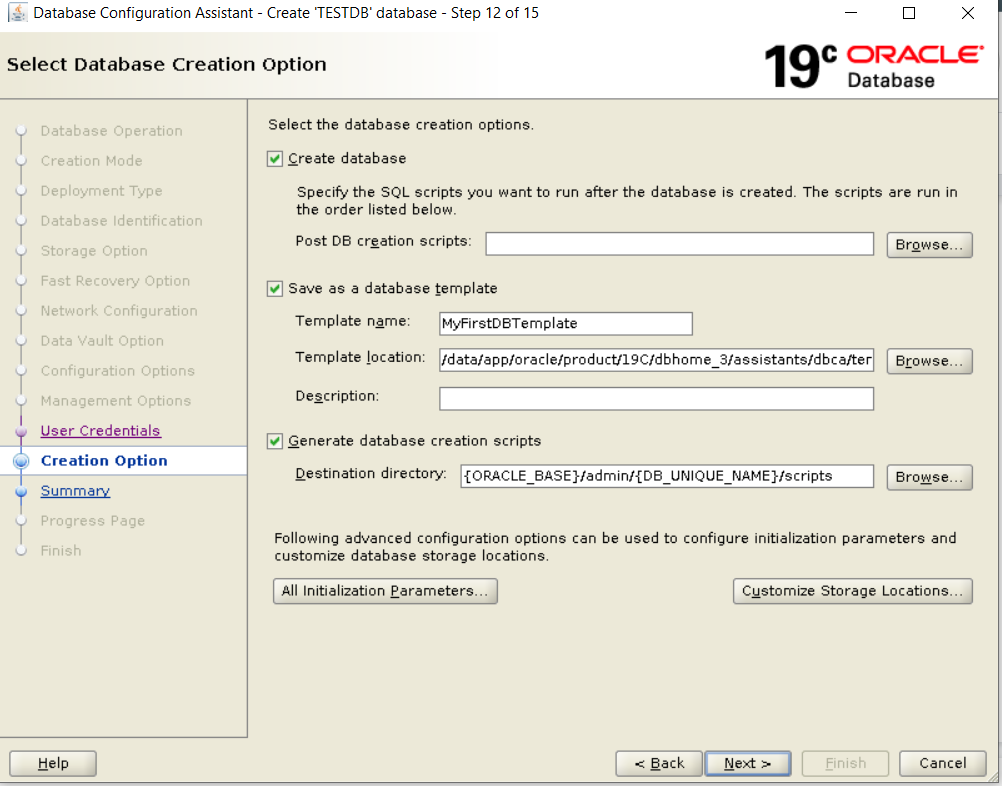This screenshot has height=786, width=1002.
Task: Click the Configuration Options step label
Action: pos(118,371)
